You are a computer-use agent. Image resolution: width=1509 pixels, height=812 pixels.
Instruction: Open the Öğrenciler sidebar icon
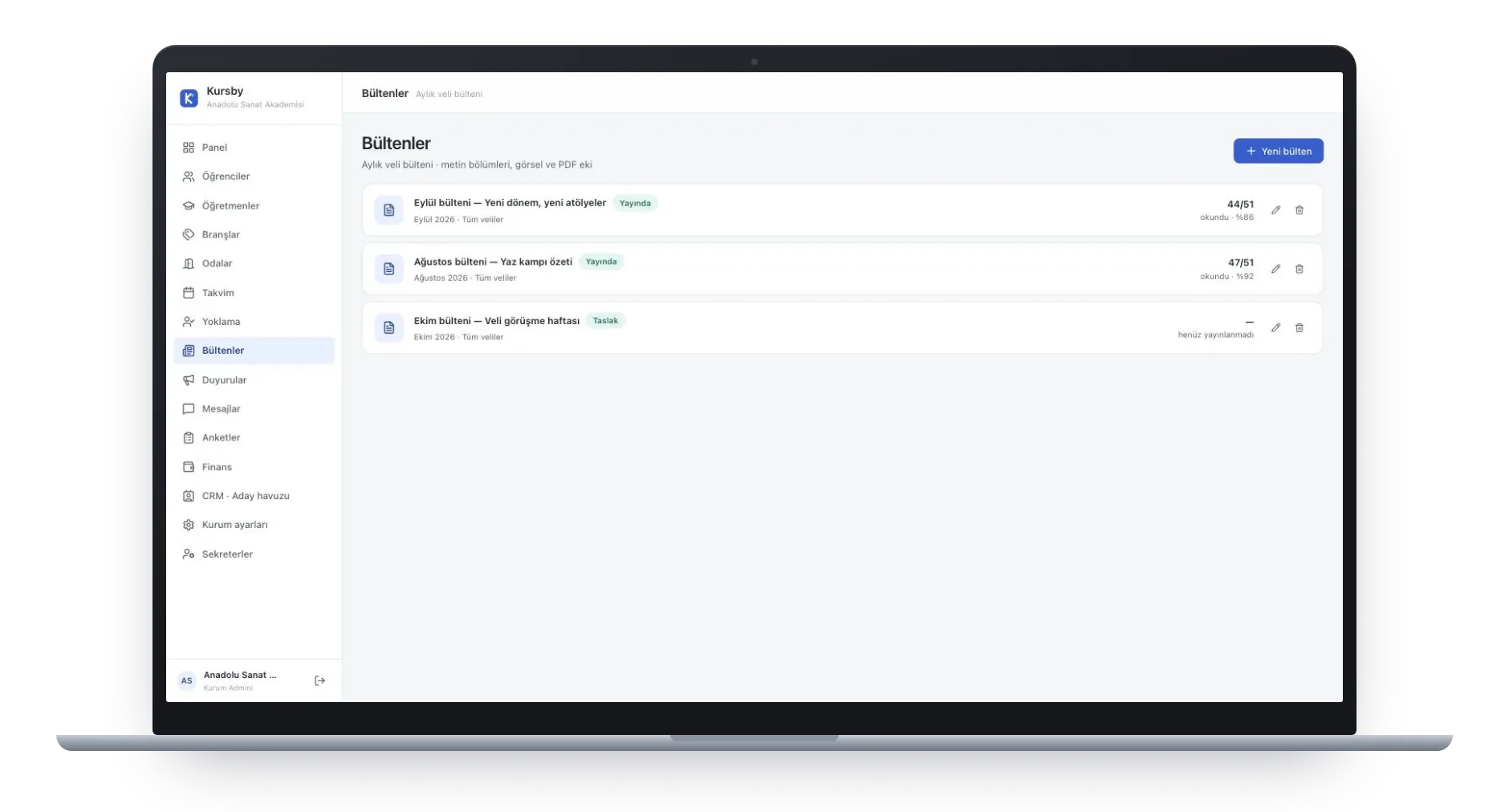pyautogui.click(x=189, y=177)
